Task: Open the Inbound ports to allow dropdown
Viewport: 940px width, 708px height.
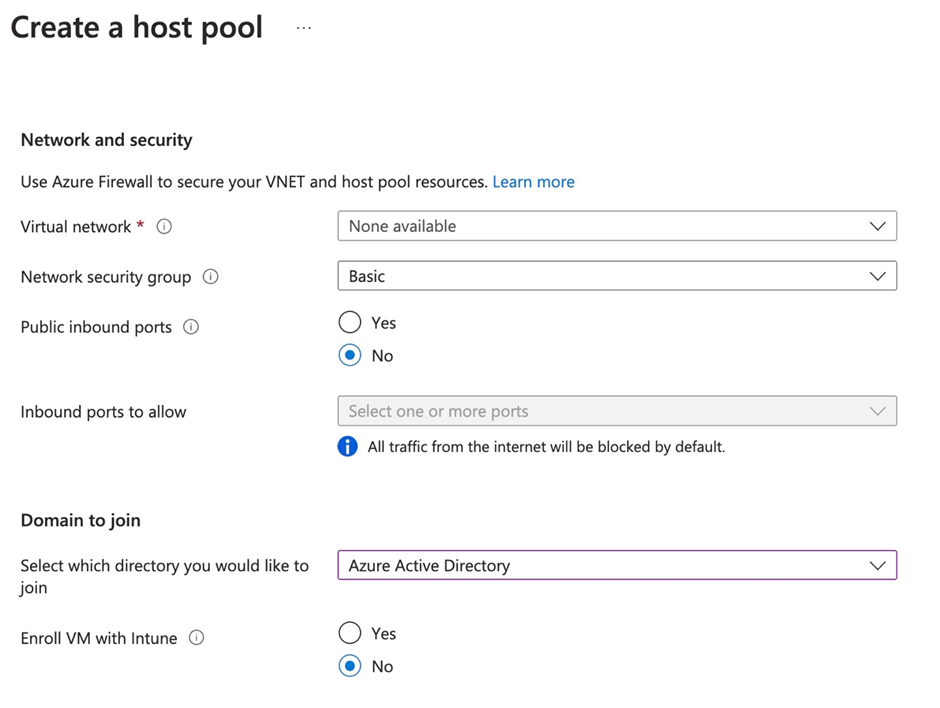Action: (x=617, y=411)
